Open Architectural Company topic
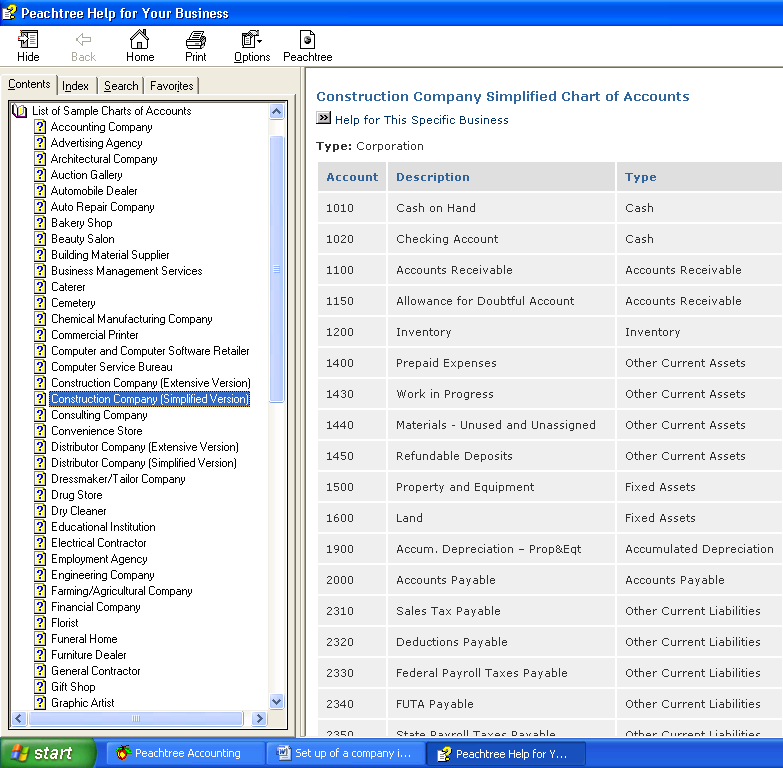783x768 pixels. coord(104,159)
